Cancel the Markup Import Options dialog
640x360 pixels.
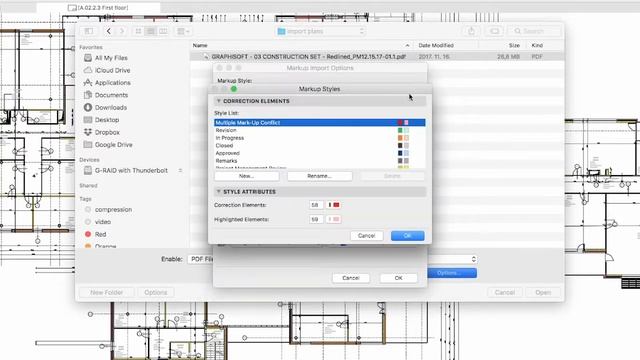[351, 278]
